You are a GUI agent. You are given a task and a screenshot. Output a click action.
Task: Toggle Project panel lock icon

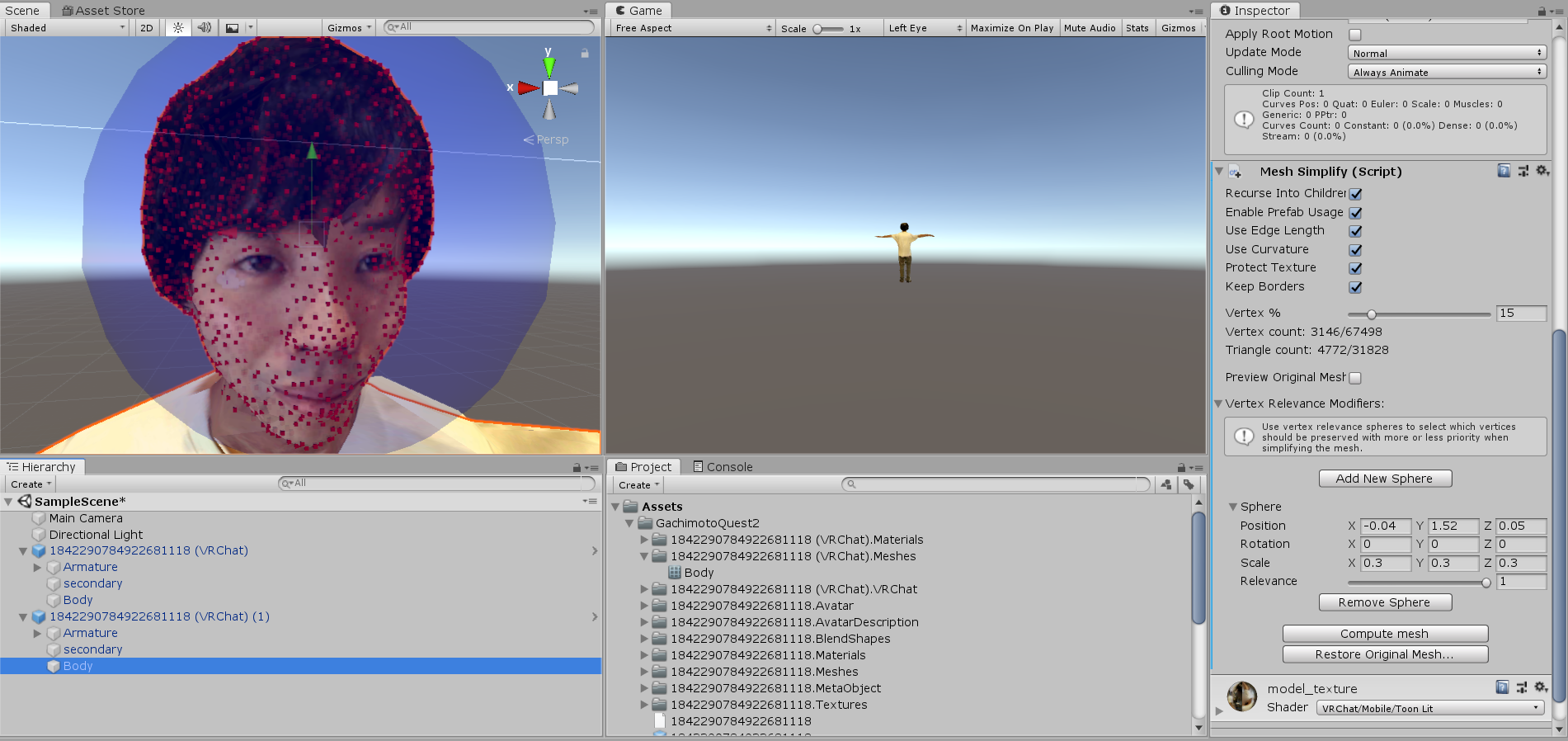[x=1181, y=467]
